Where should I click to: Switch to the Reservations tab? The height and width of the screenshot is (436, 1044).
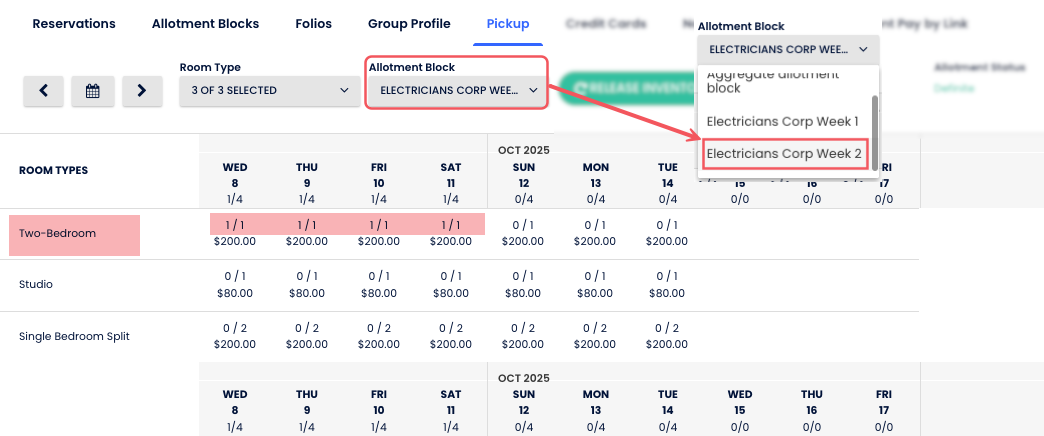[x=74, y=24]
